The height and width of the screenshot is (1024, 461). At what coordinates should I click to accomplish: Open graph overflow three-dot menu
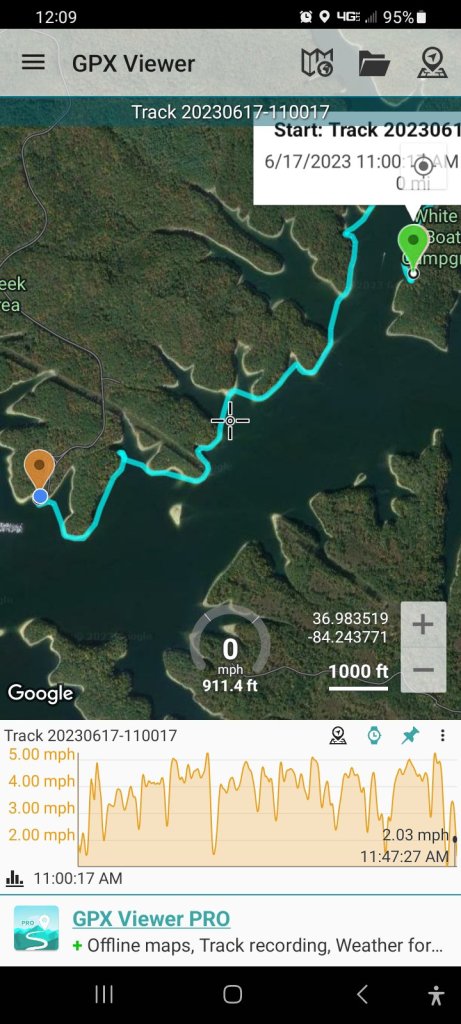pos(443,736)
